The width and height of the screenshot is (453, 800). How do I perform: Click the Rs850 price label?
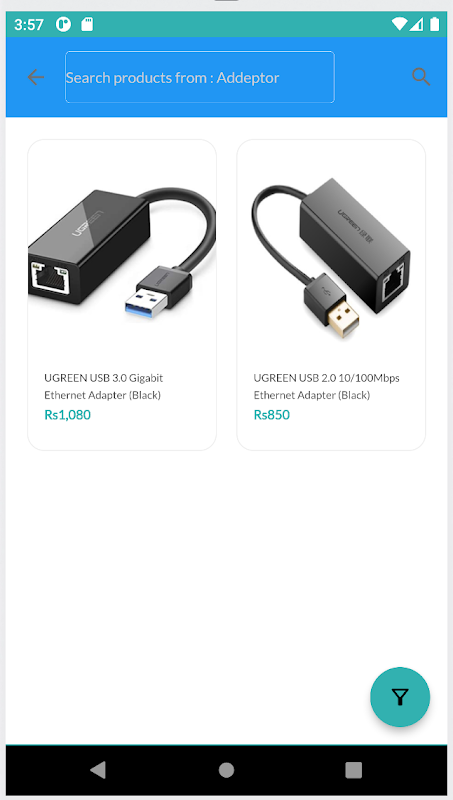click(x=271, y=415)
